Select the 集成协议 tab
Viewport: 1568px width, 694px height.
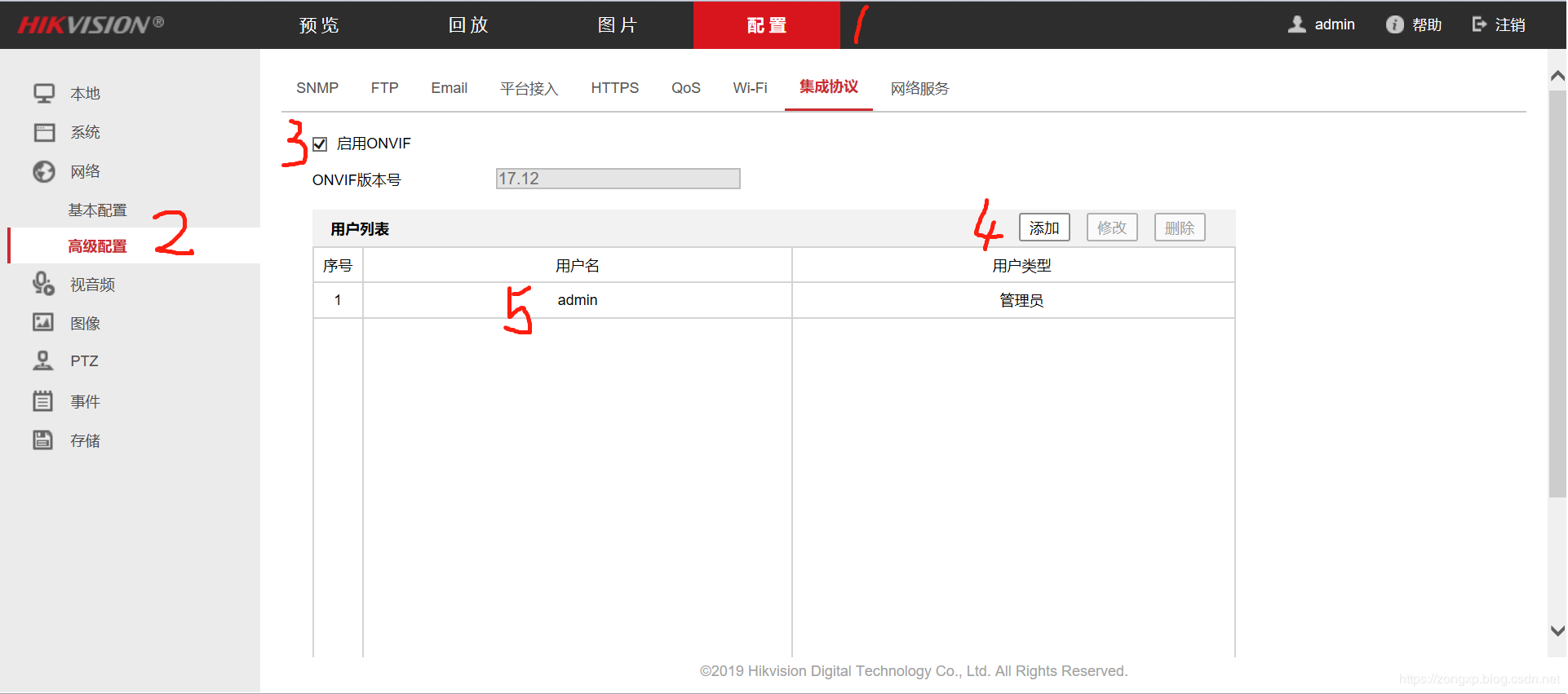tap(829, 87)
